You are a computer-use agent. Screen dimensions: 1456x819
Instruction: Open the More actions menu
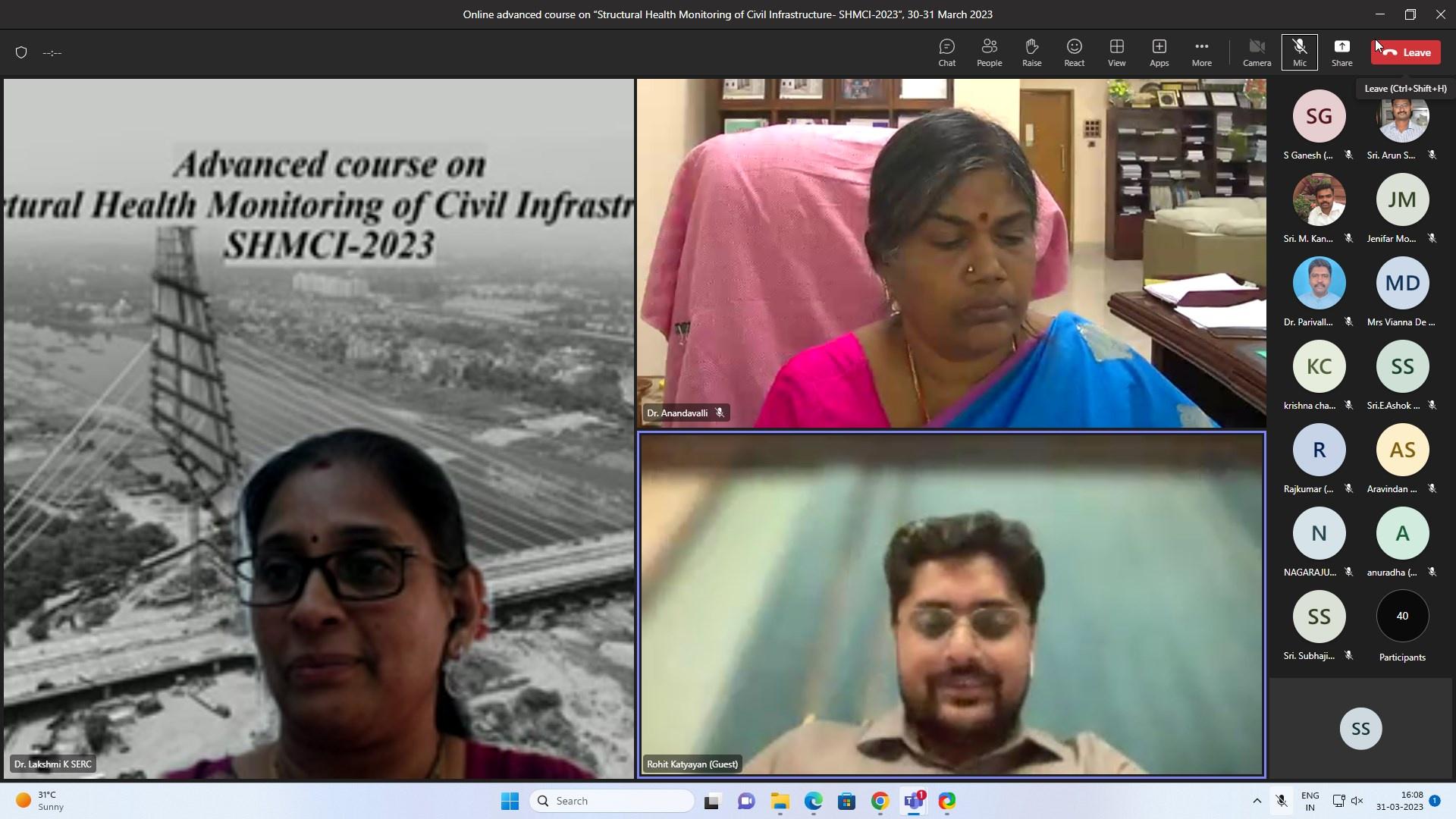(x=1201, y=52)
